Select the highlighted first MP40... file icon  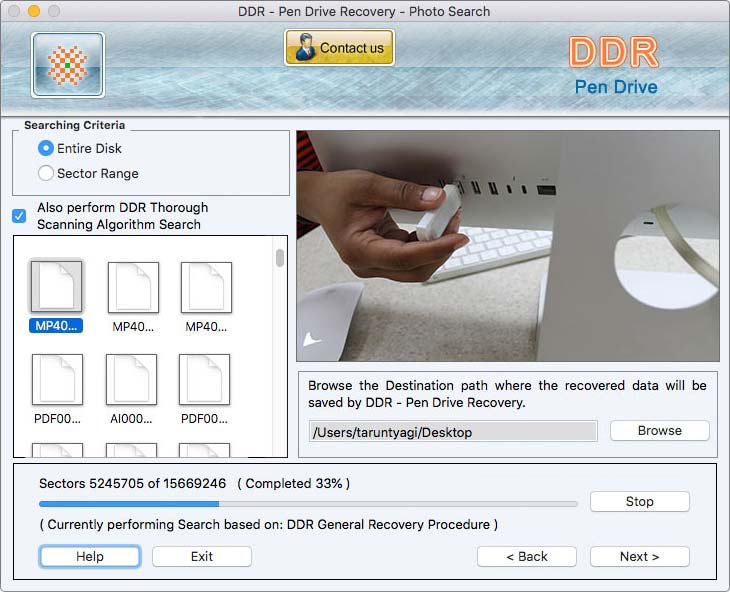[x=56, y=286]
